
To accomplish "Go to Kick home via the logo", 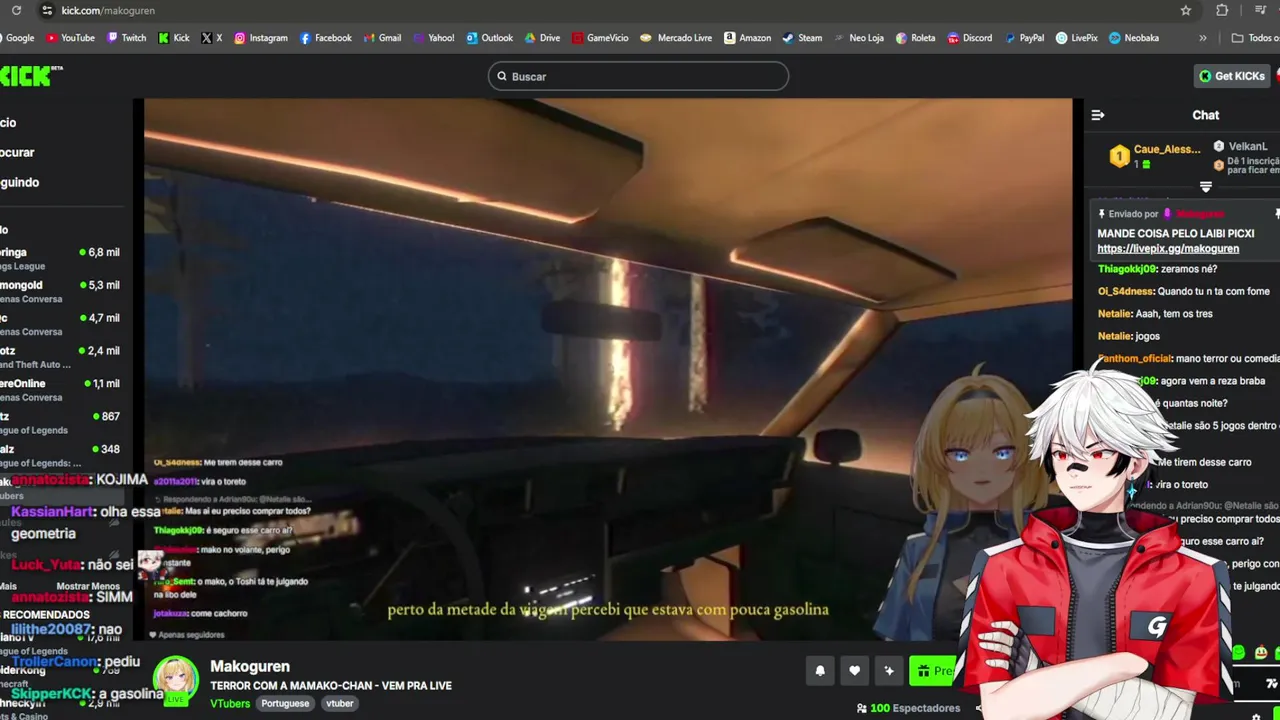I will (x=30, y=76).
